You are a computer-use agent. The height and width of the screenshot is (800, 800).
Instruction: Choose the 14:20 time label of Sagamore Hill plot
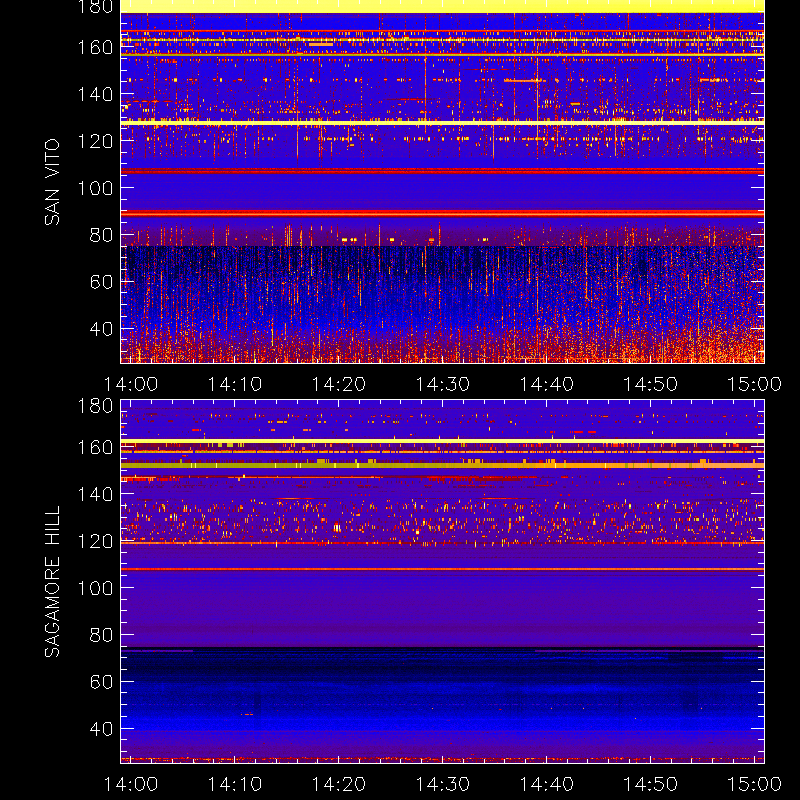[339, 784]
